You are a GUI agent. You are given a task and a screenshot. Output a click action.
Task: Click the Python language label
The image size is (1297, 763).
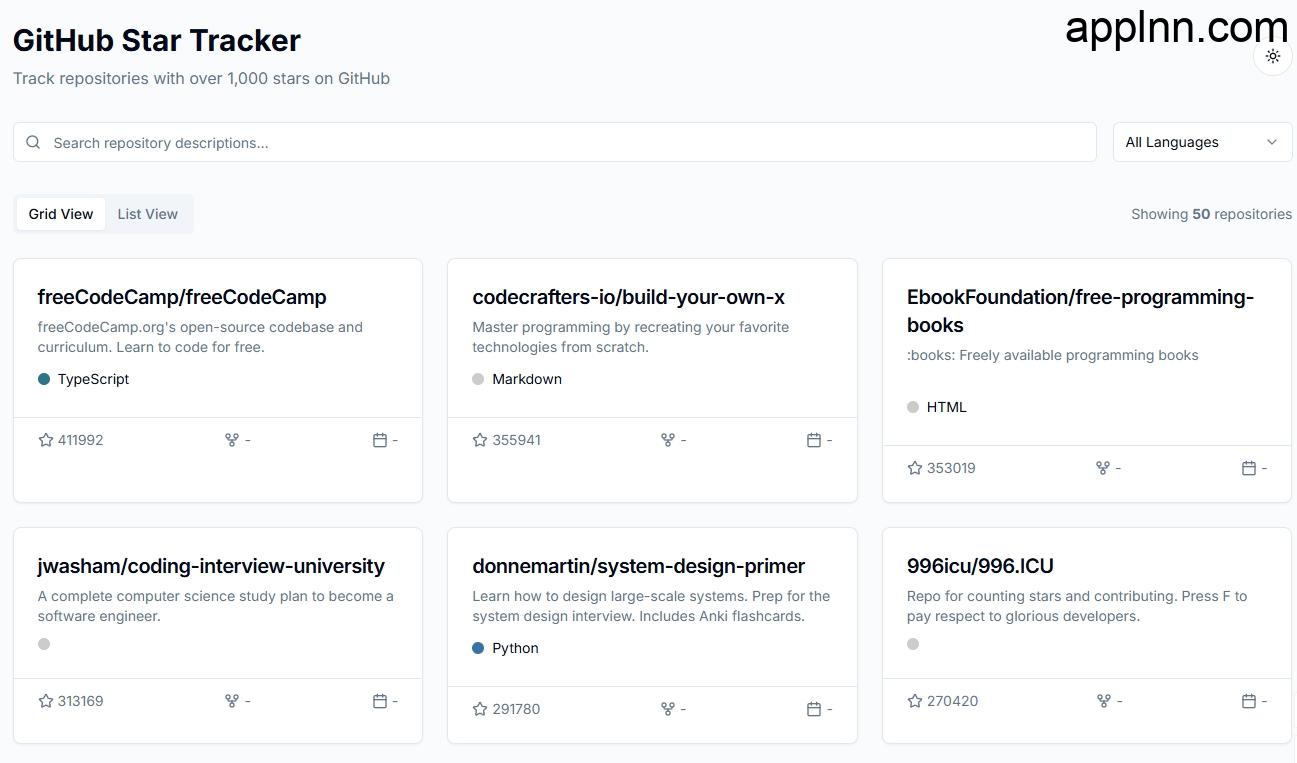click(515, 648)
